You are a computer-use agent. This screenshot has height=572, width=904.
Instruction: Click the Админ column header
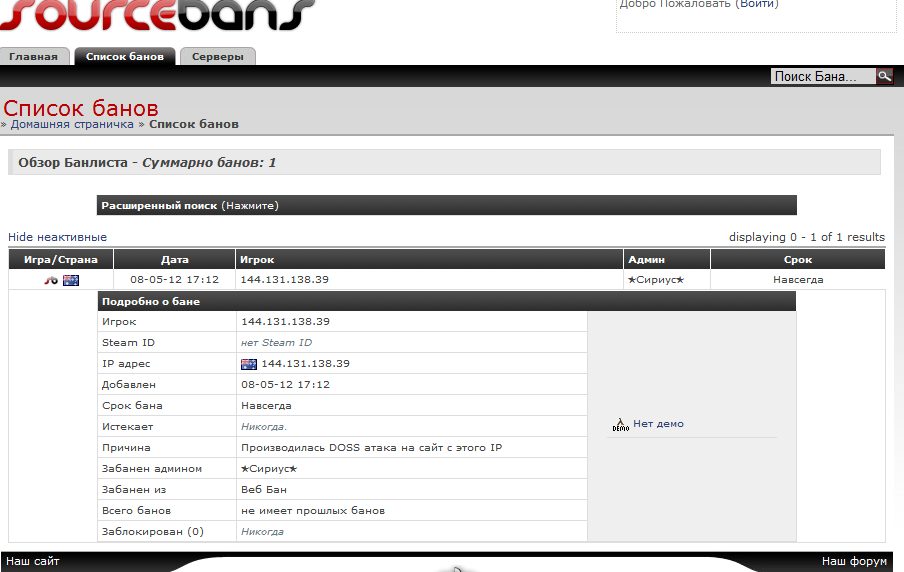point(667,259)
